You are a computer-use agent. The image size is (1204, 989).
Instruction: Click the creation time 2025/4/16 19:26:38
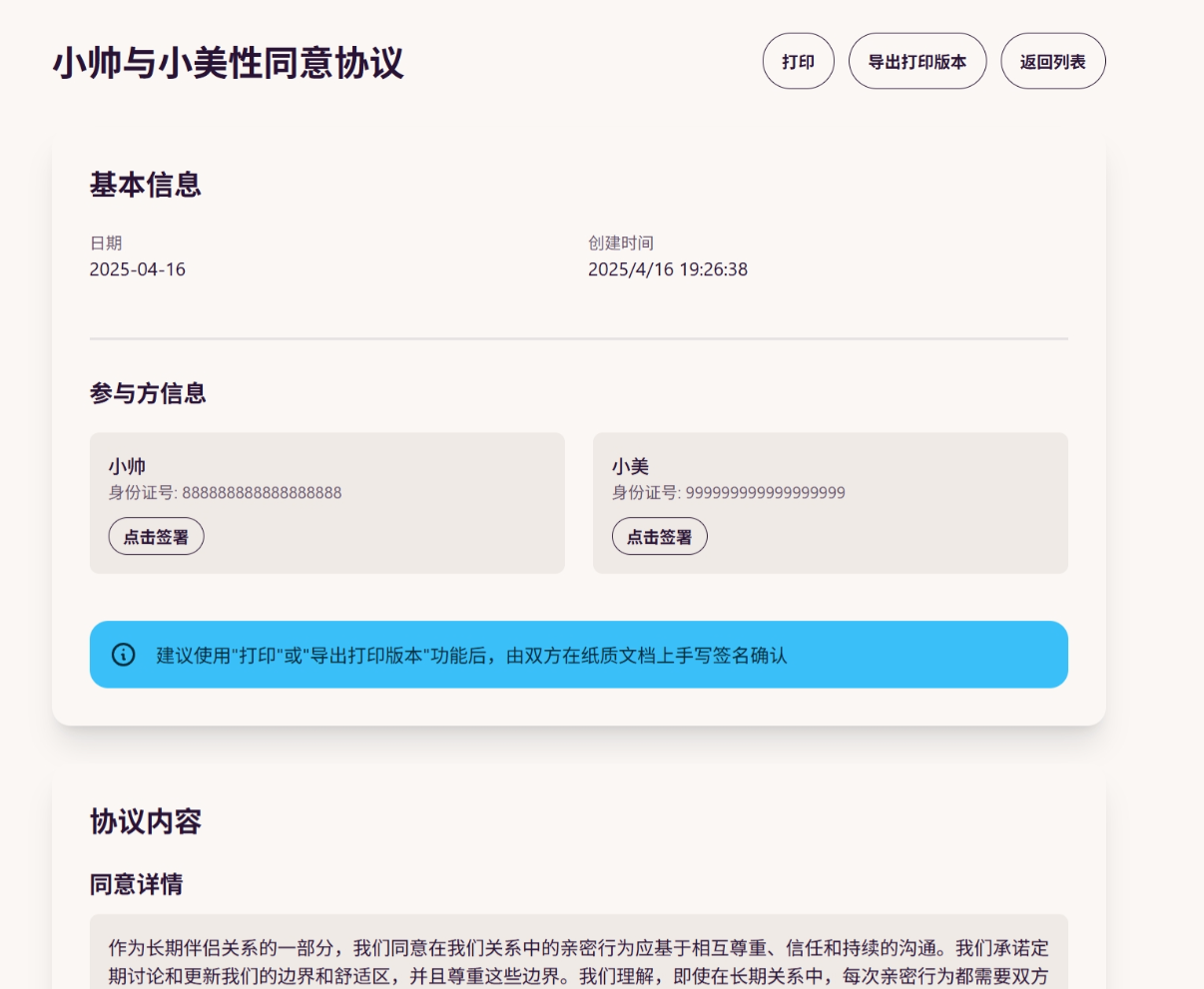point(667,269)
